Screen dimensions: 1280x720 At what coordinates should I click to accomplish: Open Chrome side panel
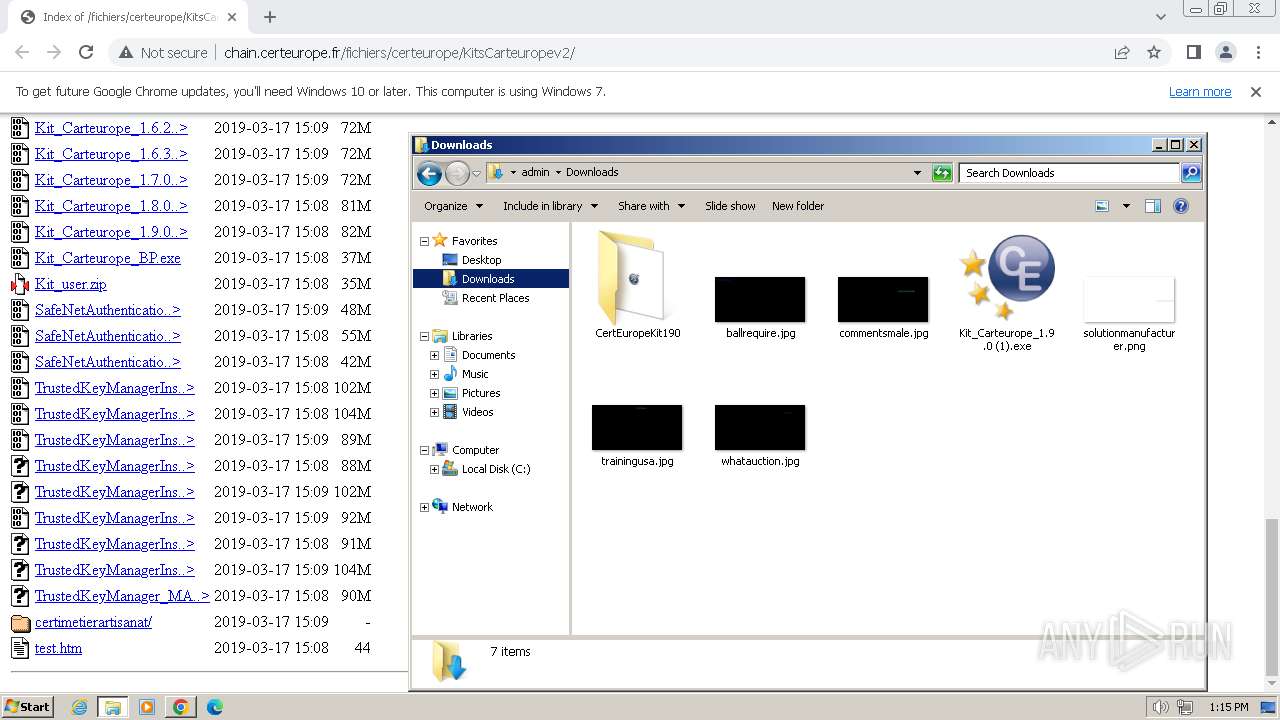click(x=1193, y=53)
